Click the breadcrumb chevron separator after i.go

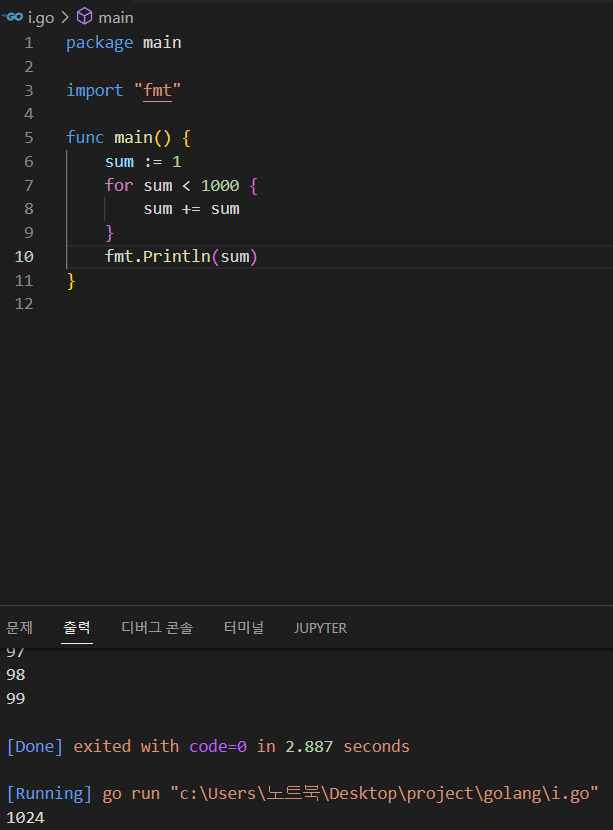pos(65,17)
